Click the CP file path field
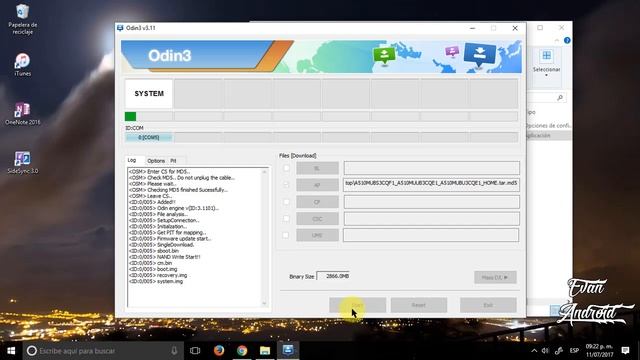The height and width of the screenshot is (360, 640). point(431,202)
